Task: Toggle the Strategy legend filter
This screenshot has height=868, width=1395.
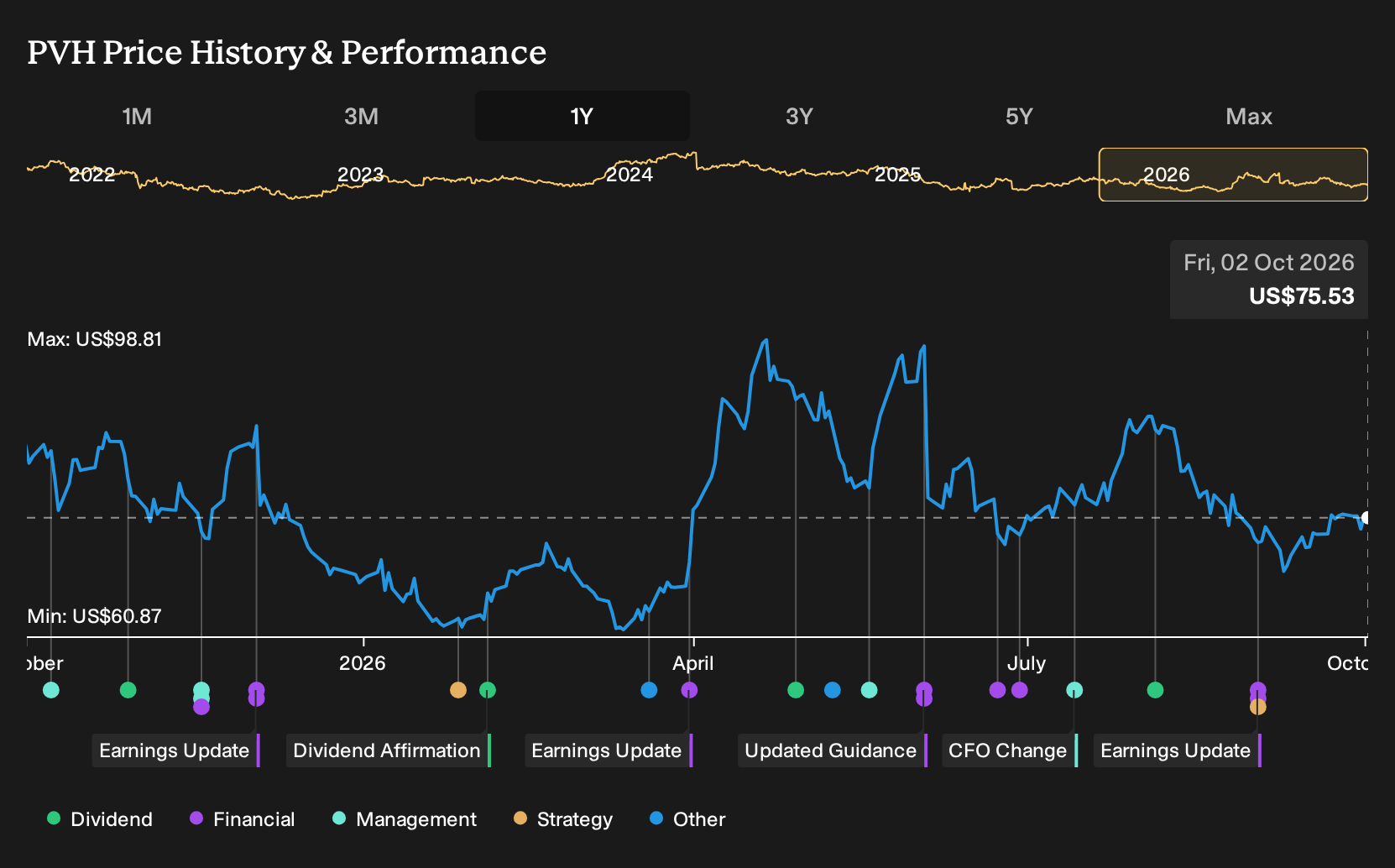Action: 563,819
